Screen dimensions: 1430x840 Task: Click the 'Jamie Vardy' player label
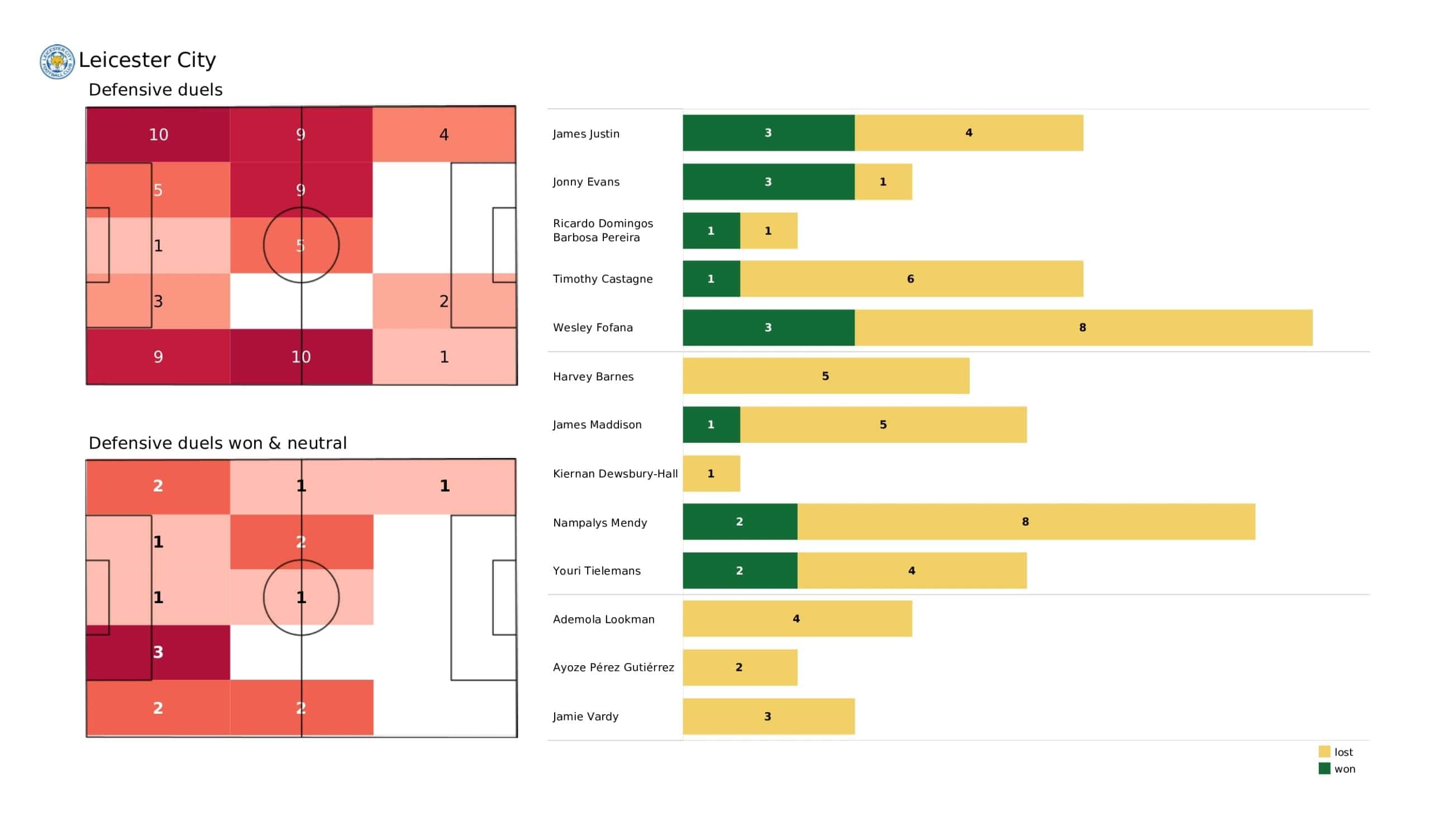click(585, 716)
